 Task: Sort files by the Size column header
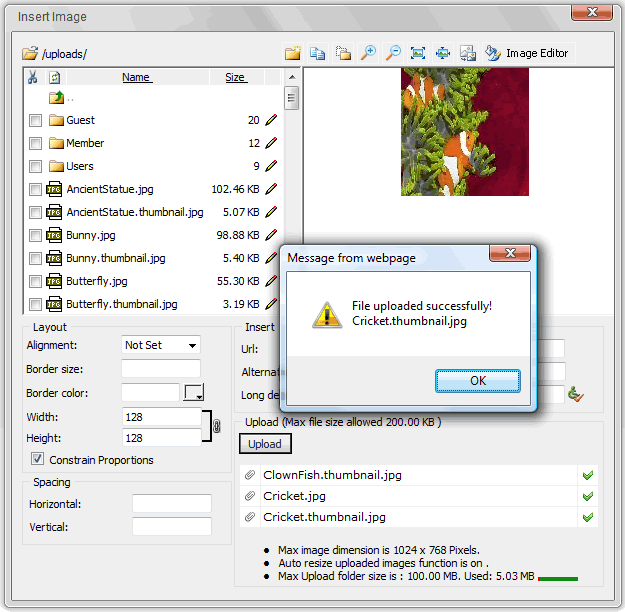coord(235,77)
